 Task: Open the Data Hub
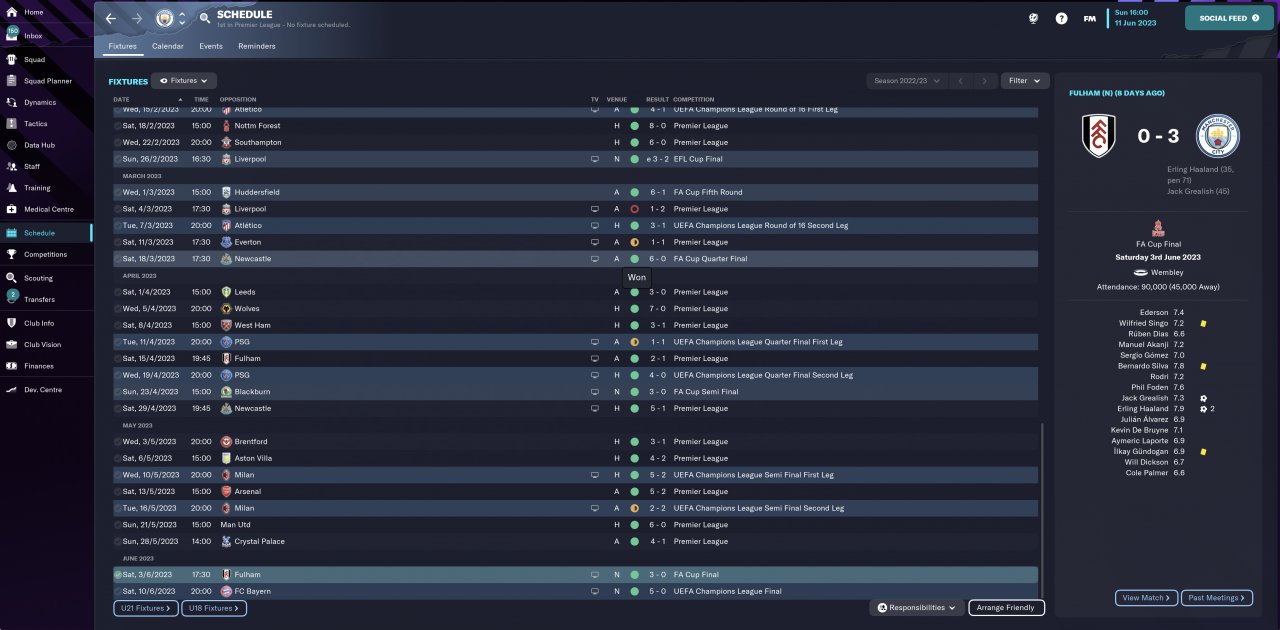[45, 145]
